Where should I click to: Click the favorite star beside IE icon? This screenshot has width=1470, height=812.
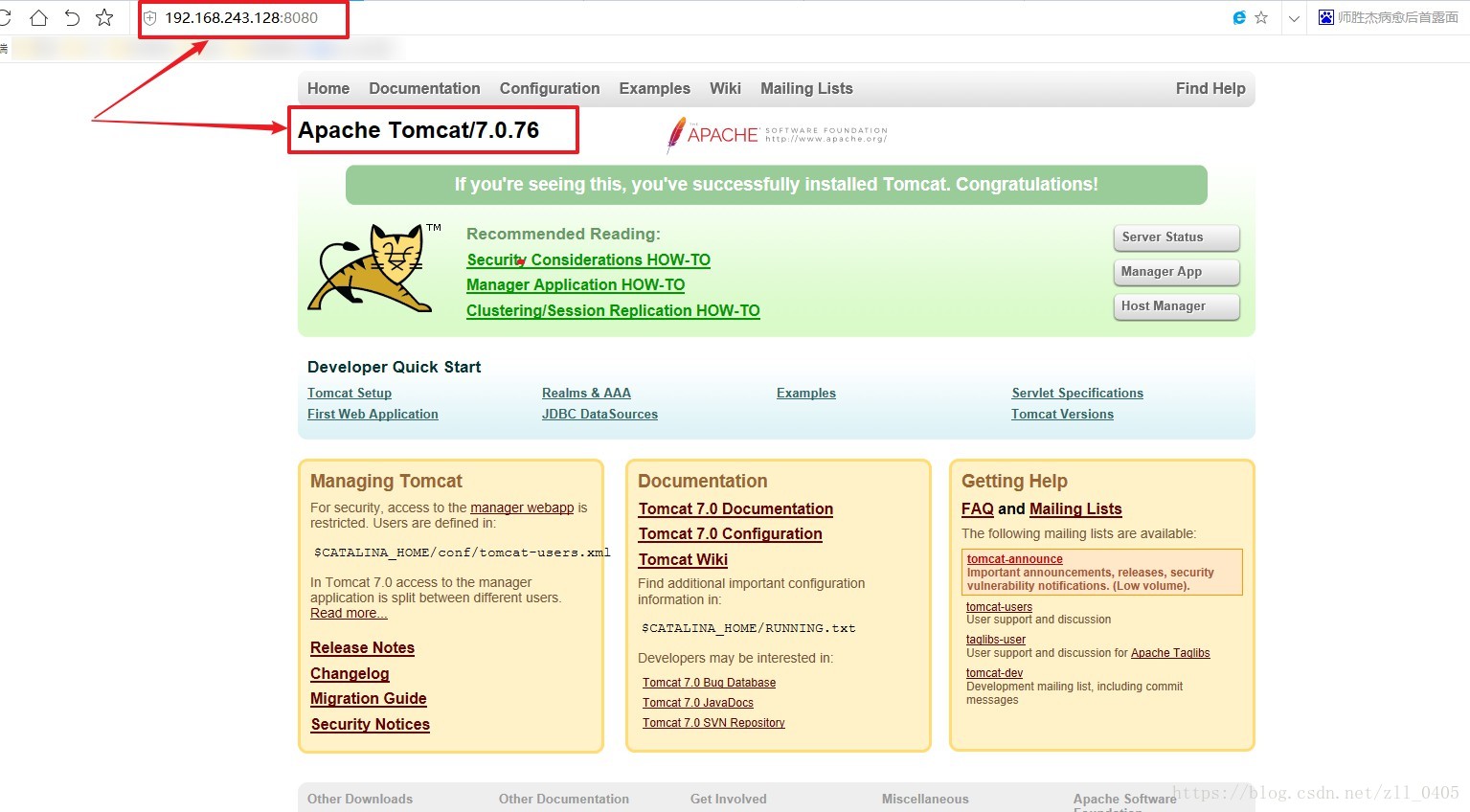click(x=1261, y=17)
